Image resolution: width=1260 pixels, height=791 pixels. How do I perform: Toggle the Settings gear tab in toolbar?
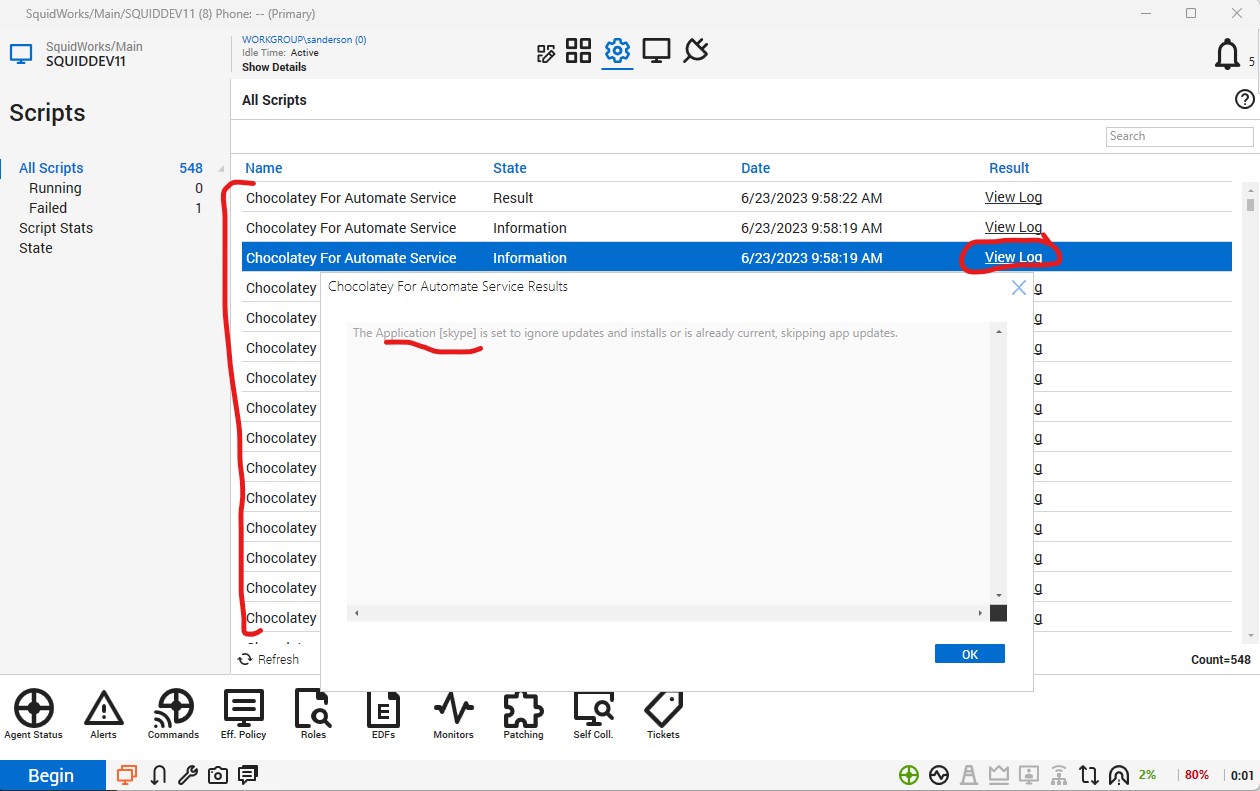617,50
